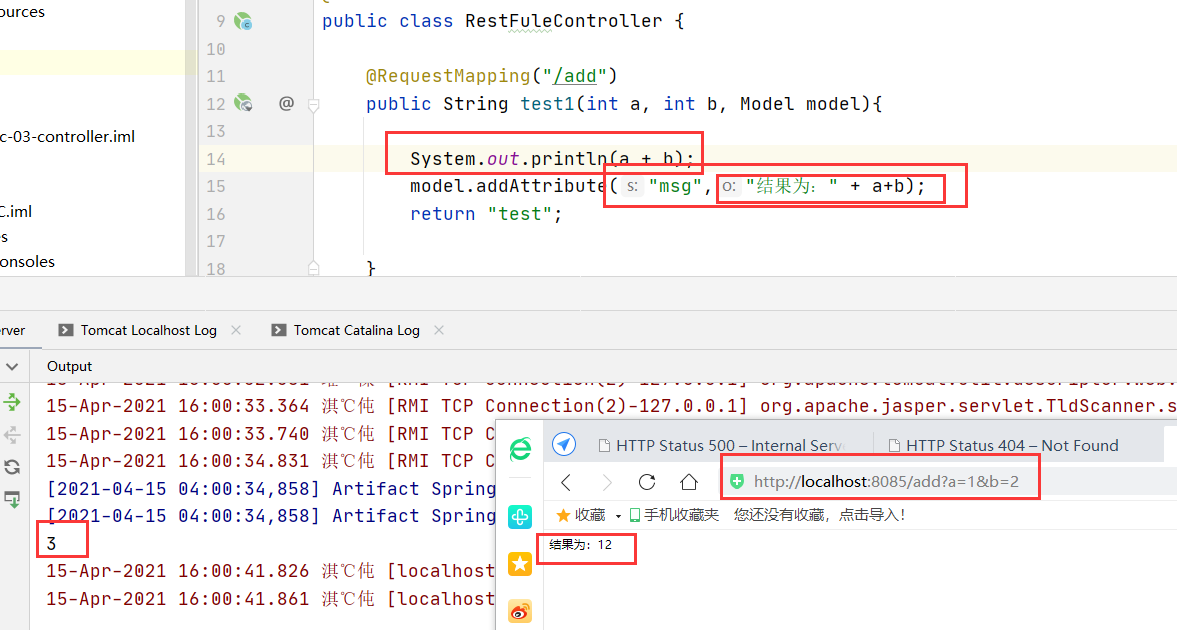Image resolution: width=1177 pixels, height=630 pixels.
Task: Close the Tomcat Catalina Log tab
Action: tap(439, 330)
